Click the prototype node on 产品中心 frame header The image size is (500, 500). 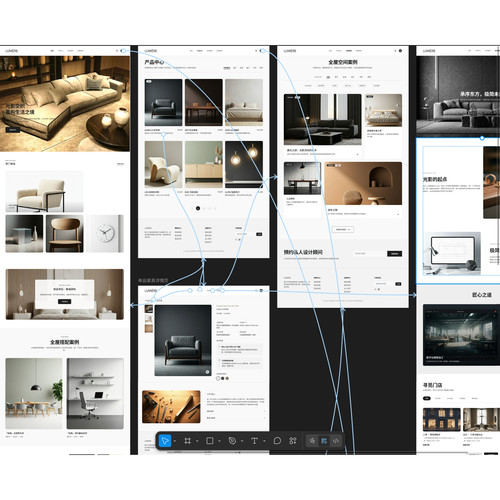[263, 51]
